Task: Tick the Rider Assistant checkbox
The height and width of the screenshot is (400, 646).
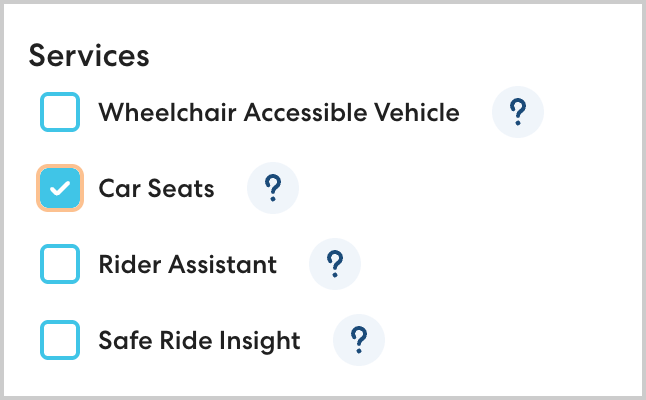Action: [x=60, y=264]
